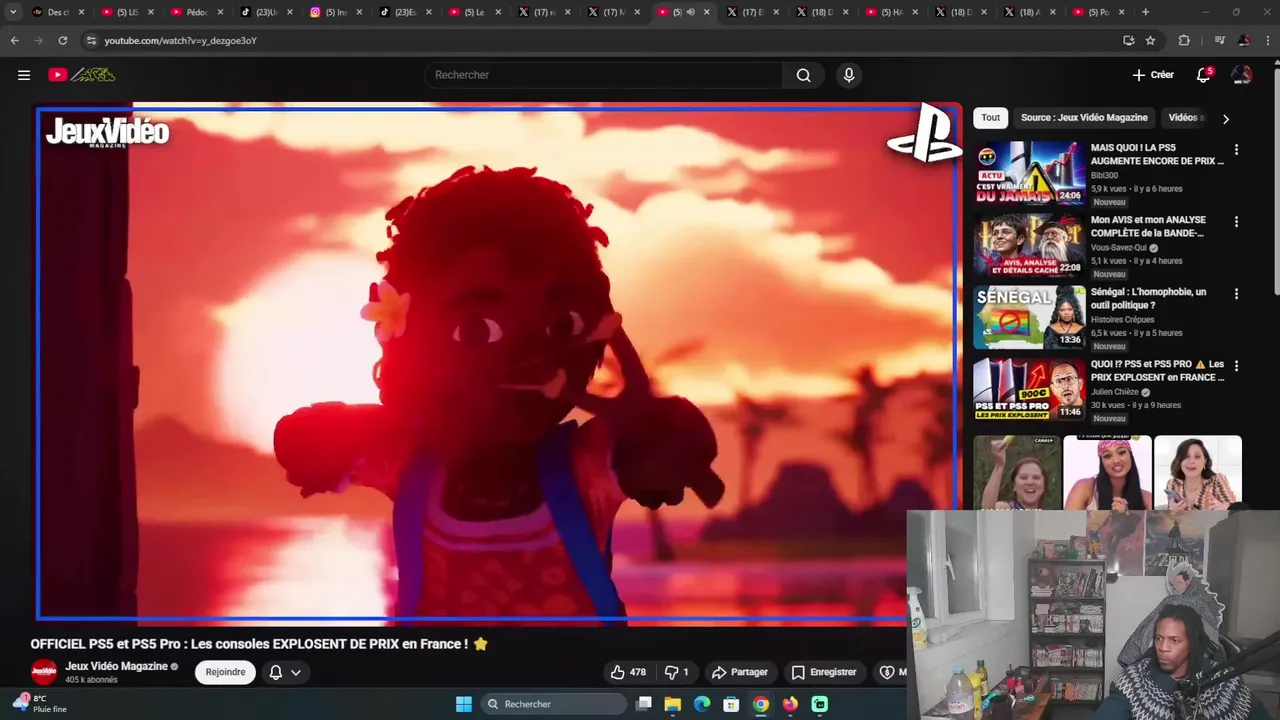The height and width of the screenshot is (720, 1280).
Task: Open Firefox from the taskbar
Action: [x=790, y=704]
